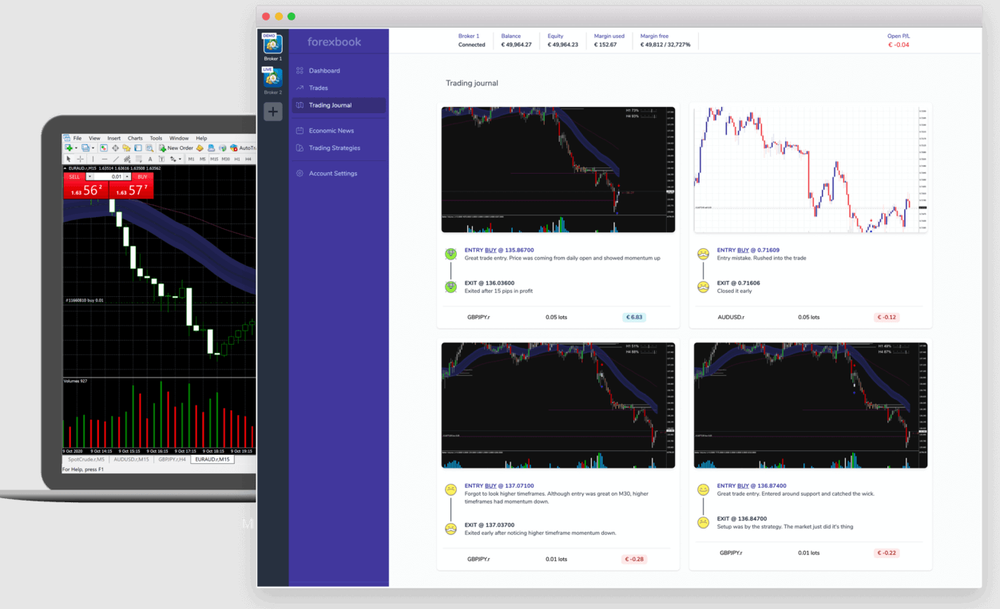1000x609 pixels.
Task: Click the BUY link at 0.71609 entry
Action: [x=743, y=250]
